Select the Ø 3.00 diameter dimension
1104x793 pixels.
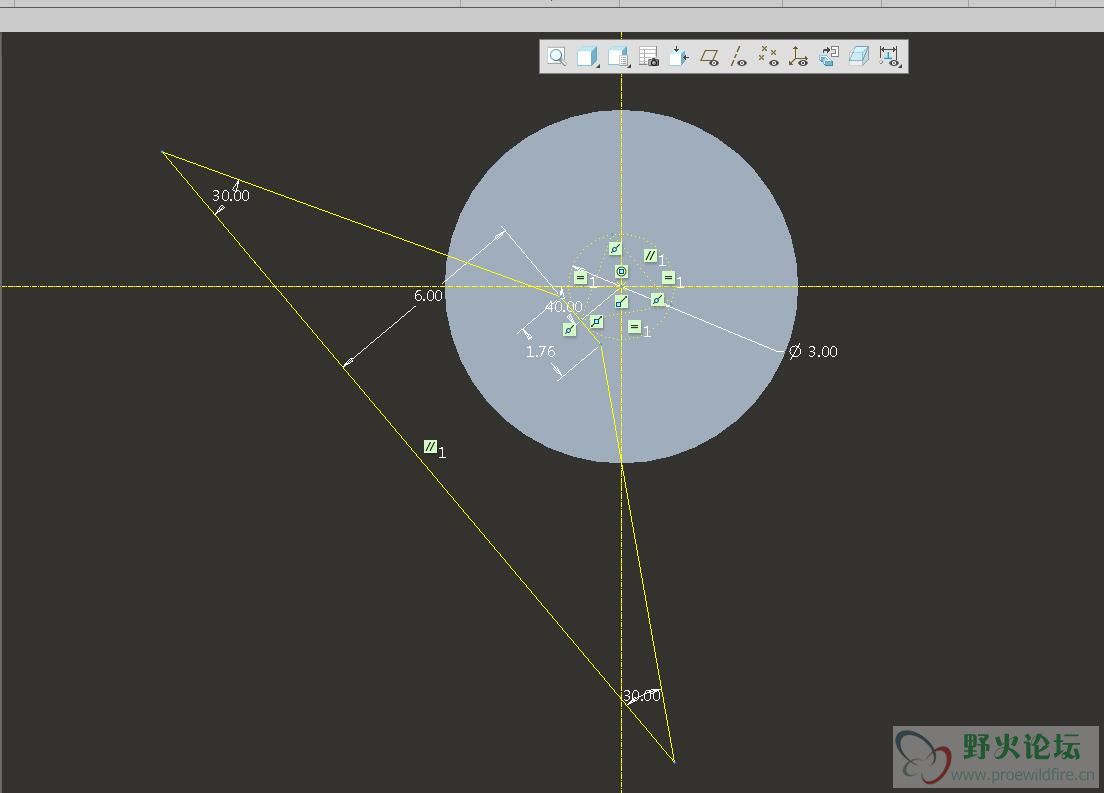(x=813, y=351)
